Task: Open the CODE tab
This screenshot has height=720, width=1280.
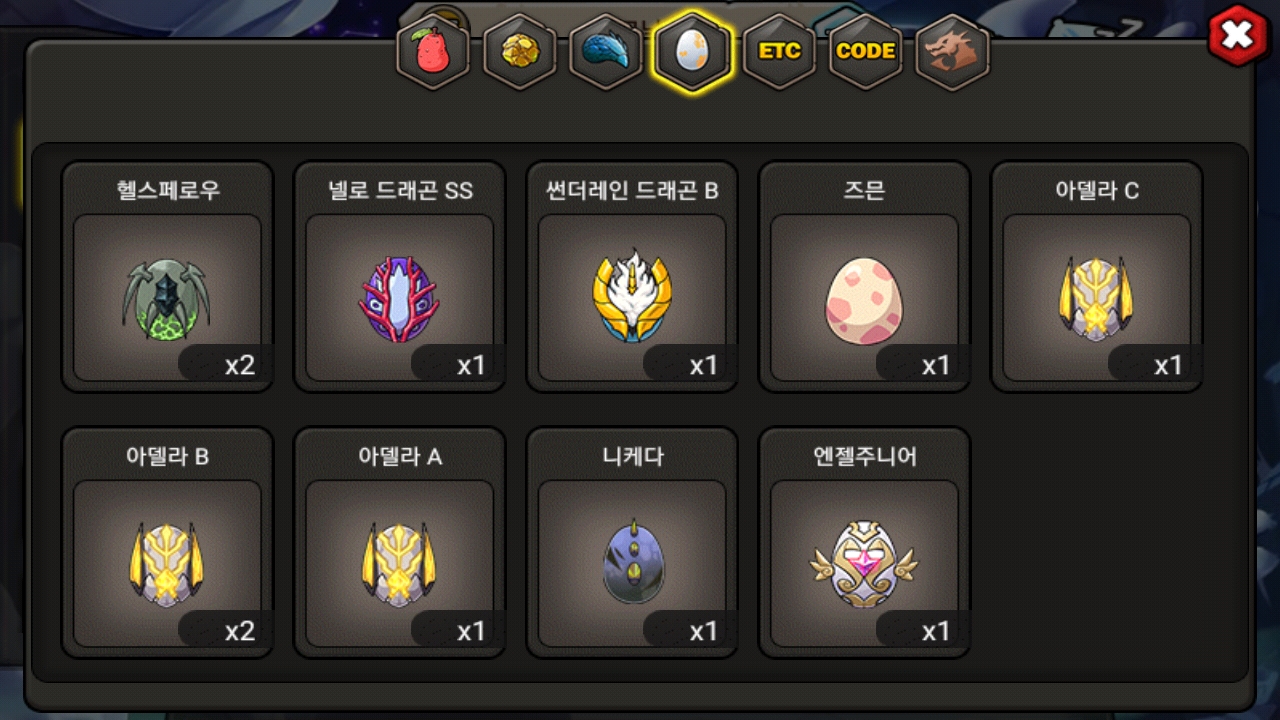Action: [x=865, y=52]
